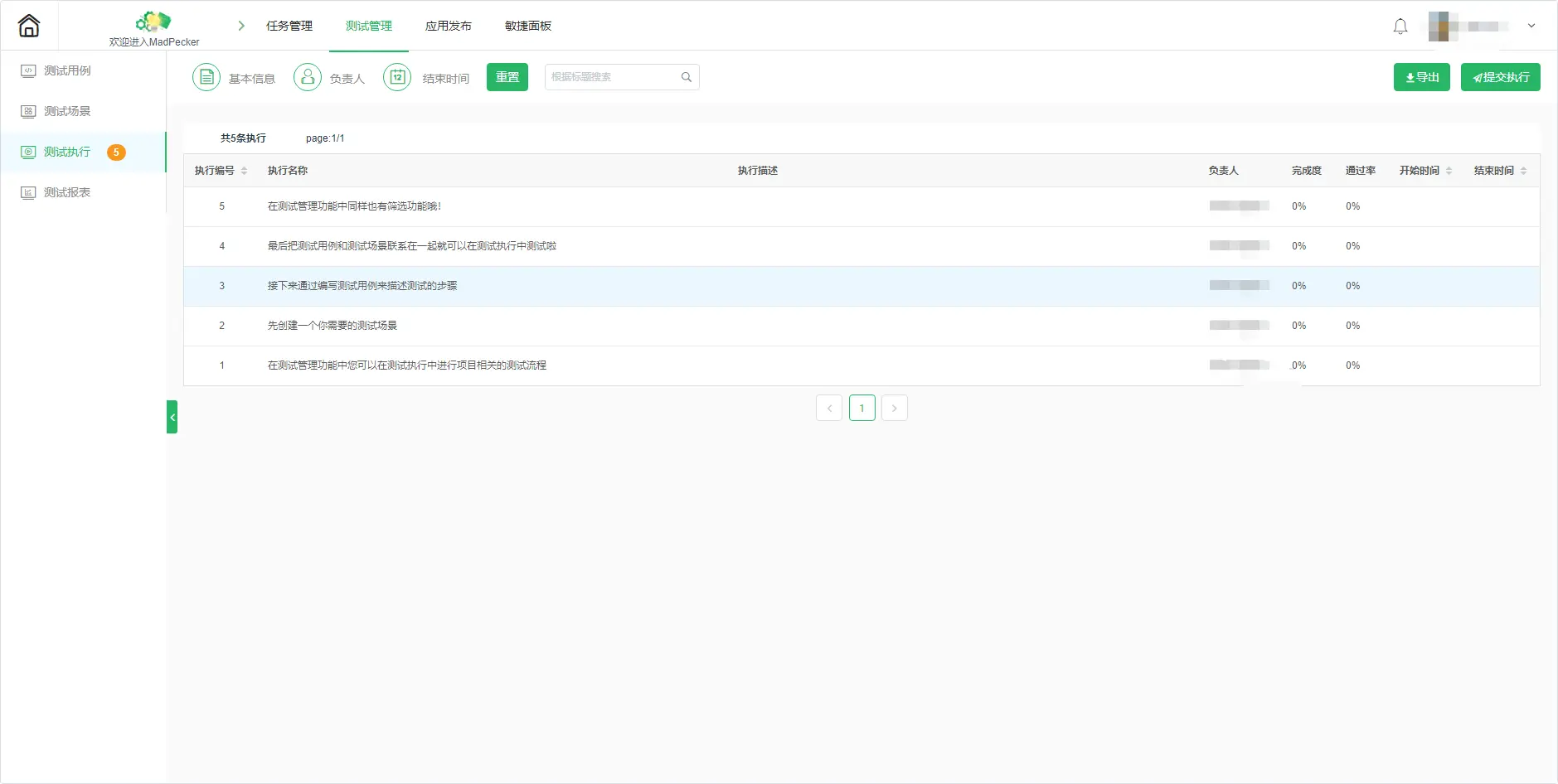The width and height of the screenshot is (1558, 784).
Task: Click the 通过率 column header
Action: (x=1361, y=171)
